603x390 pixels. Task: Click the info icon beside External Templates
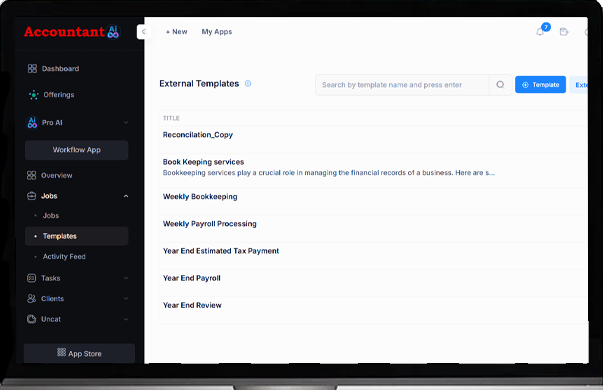248,83
